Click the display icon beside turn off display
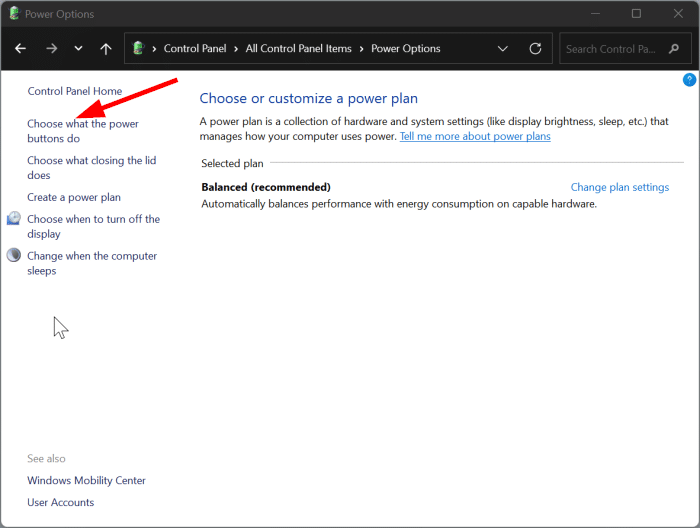This screenshot has height=528, width=700. (14, 219)
